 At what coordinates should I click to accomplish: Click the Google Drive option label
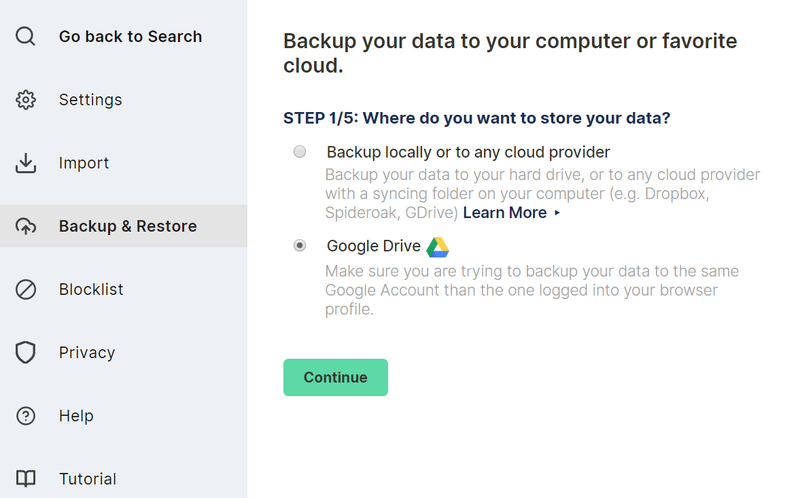[372, 246]
